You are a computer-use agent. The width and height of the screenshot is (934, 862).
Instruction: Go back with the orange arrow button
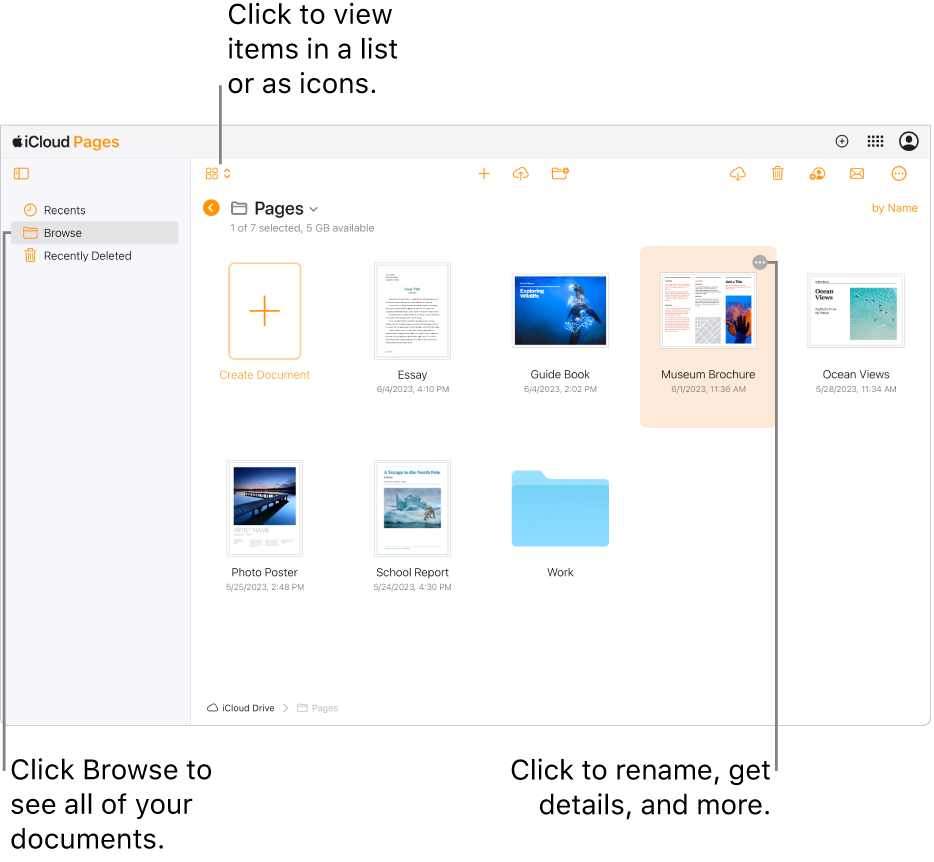pos(211,208)
